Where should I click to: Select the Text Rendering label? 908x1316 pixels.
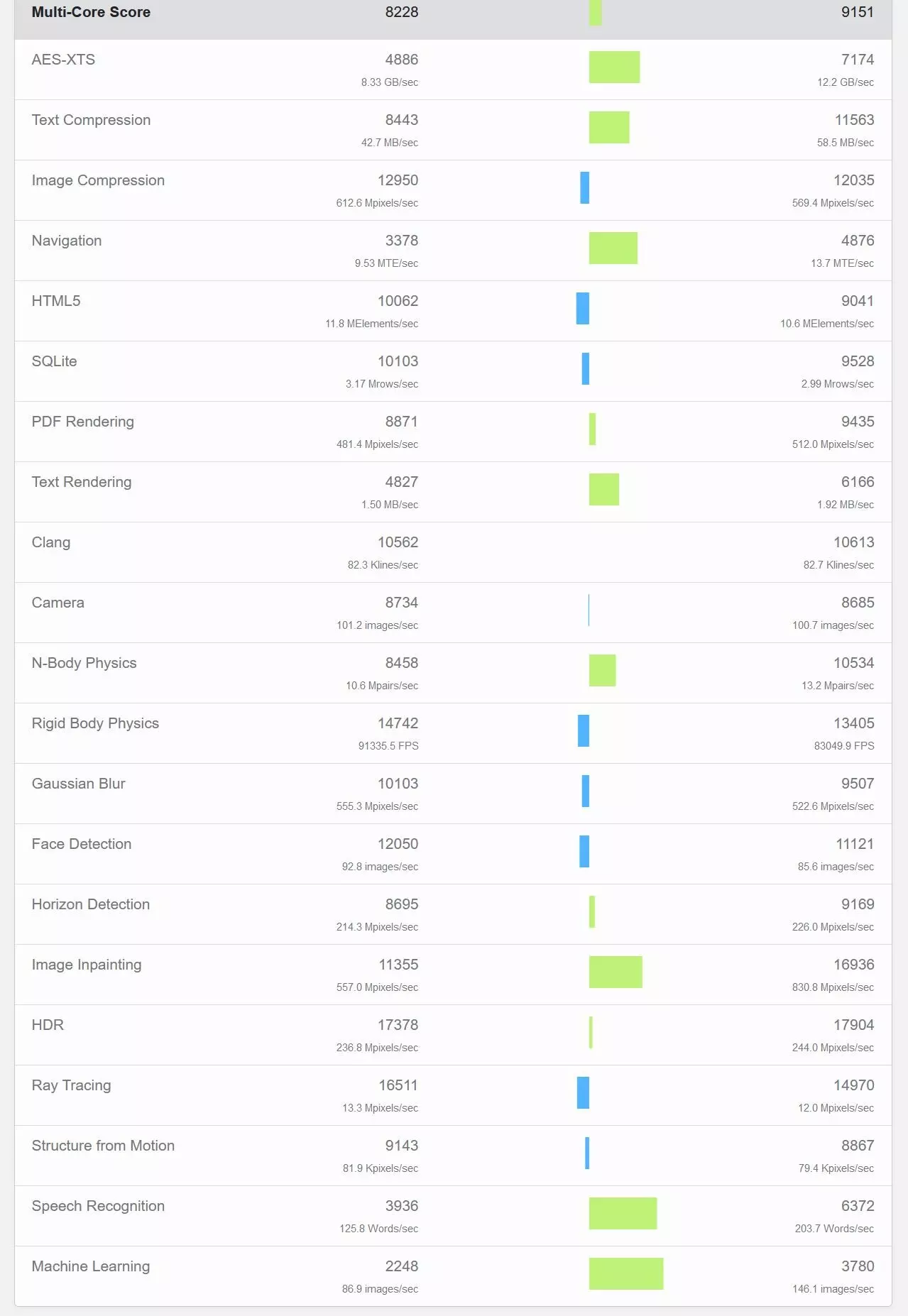[x=82, y=482]
